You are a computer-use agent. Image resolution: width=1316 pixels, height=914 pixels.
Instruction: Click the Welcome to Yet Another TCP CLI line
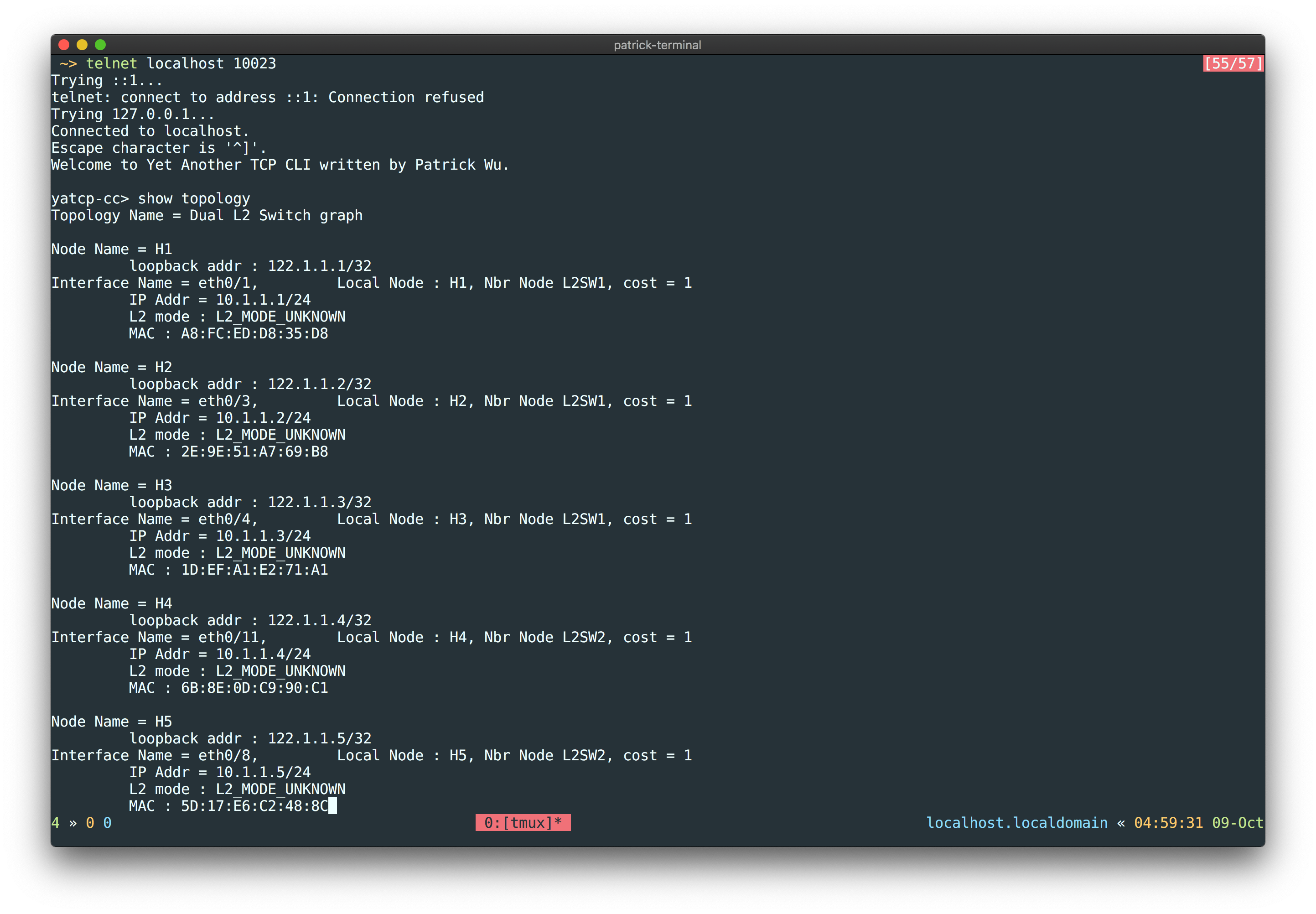(x=280, y=165)
